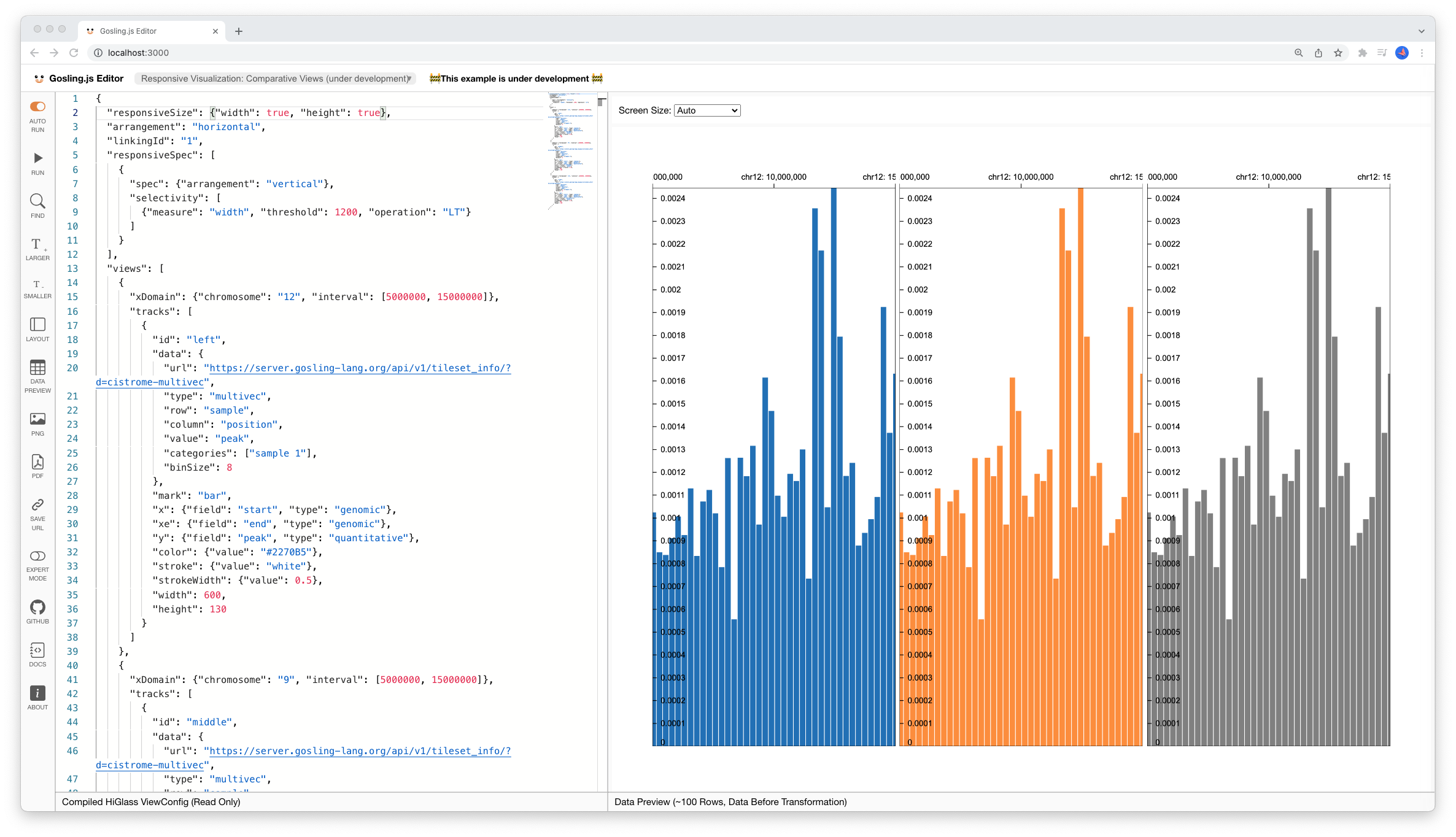Click the Larger text size icon
The image size is (1456, 837).
[x=37, y=244]
